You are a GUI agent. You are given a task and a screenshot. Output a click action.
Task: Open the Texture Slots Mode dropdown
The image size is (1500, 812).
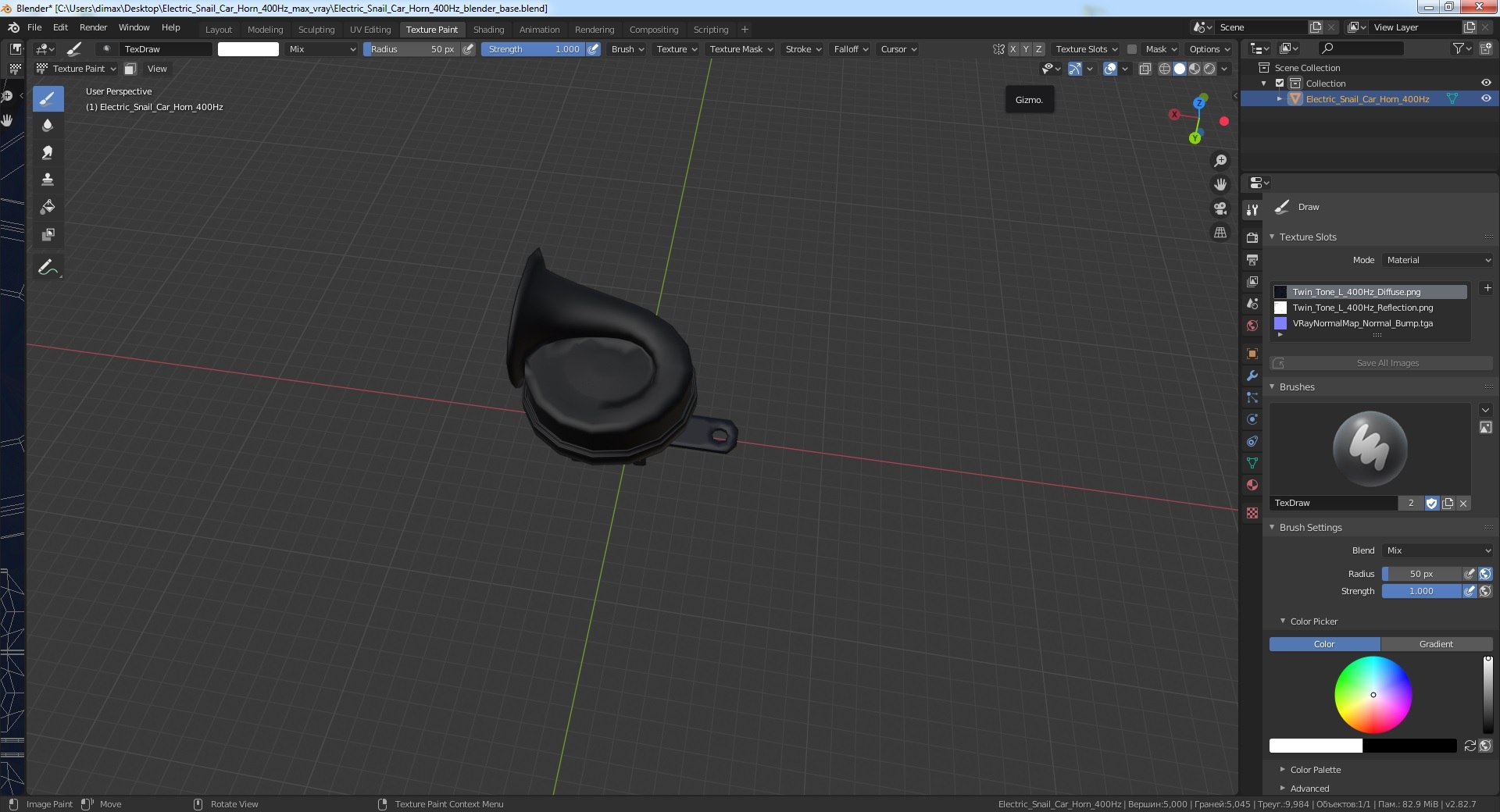click(1437, 260)
